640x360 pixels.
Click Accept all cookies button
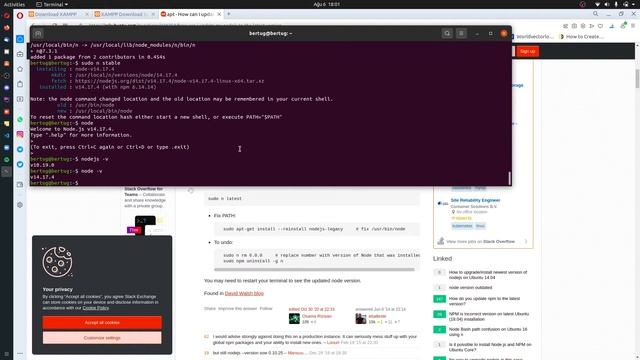click(102, 322)
